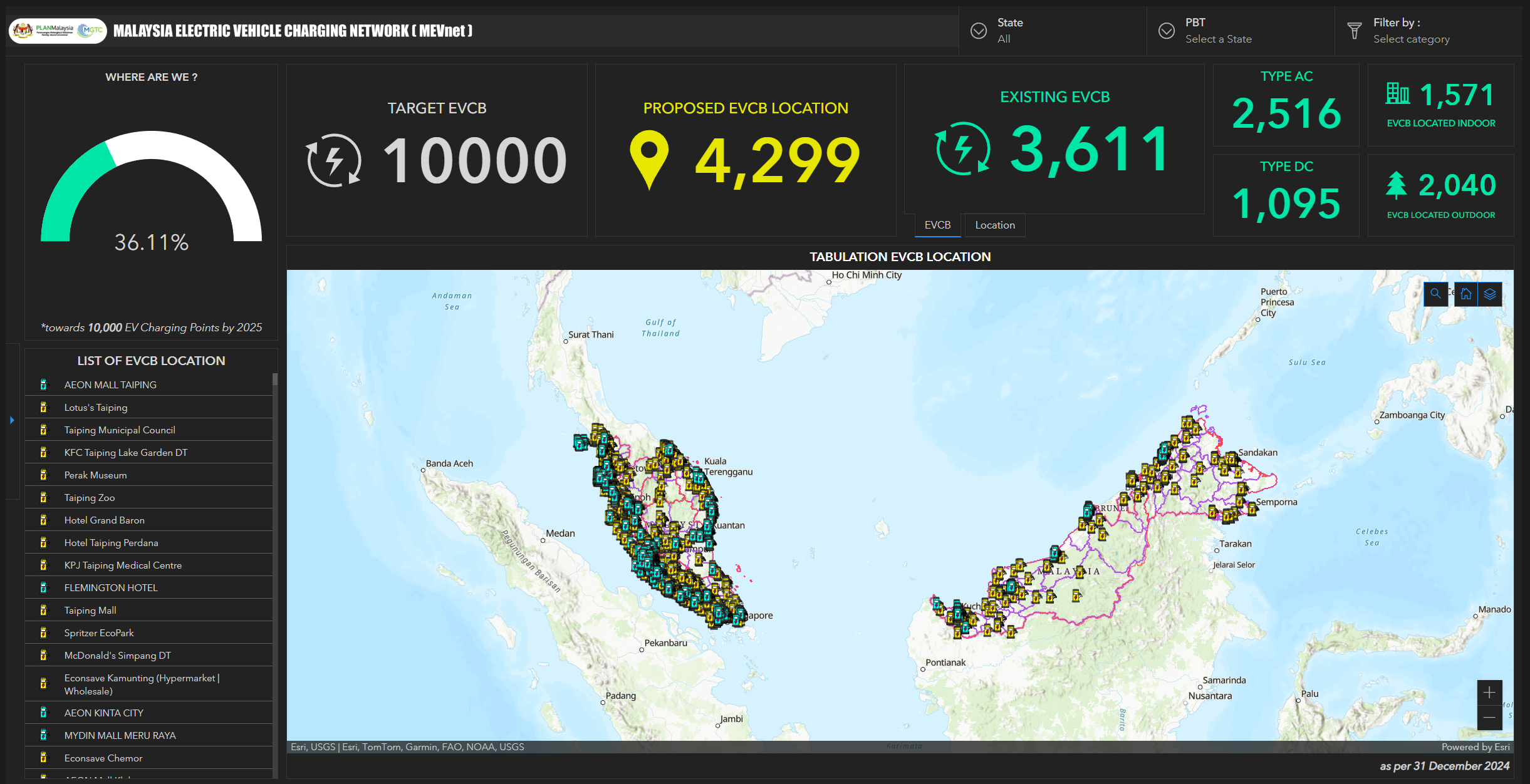The height and width of the screenshot is (784, 1530).
Task: Open the map search tool
Action: pos(1435,294)
